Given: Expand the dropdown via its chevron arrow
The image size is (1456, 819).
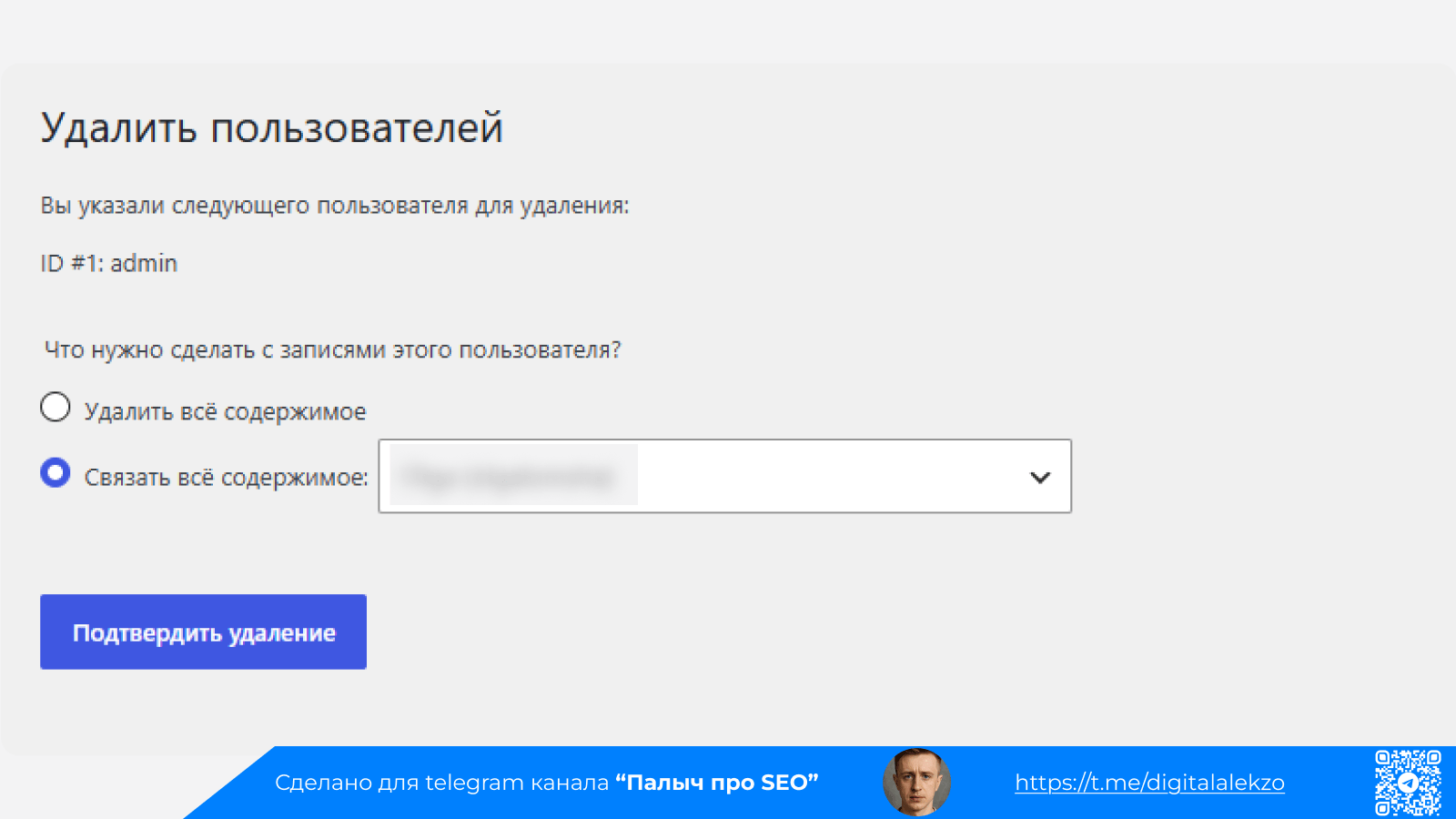Looking at the screenshot, I should click(x=1040, y=477).
